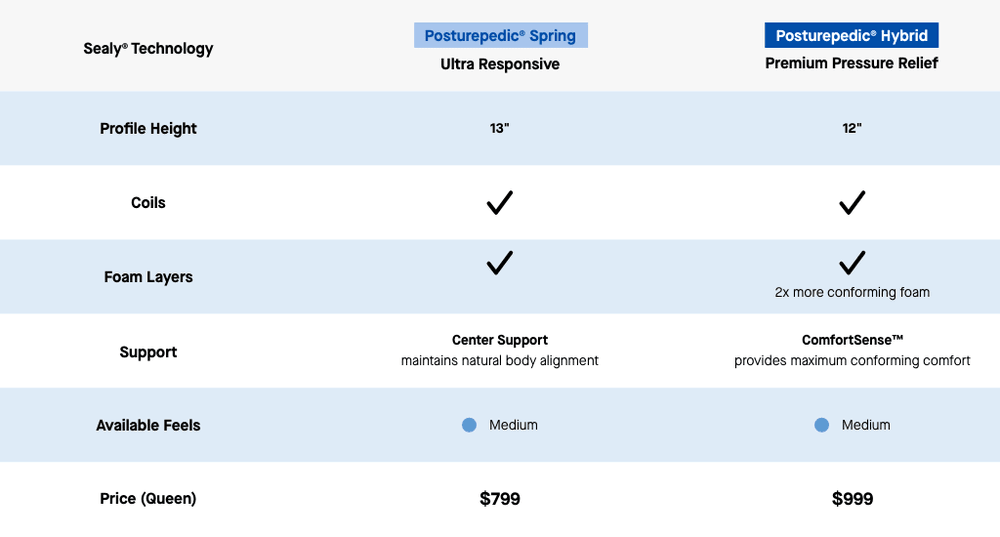Click the Foam Layers checkmark for Hybrid
Viewport: 1000px width, 537px height.
(852, 263)
